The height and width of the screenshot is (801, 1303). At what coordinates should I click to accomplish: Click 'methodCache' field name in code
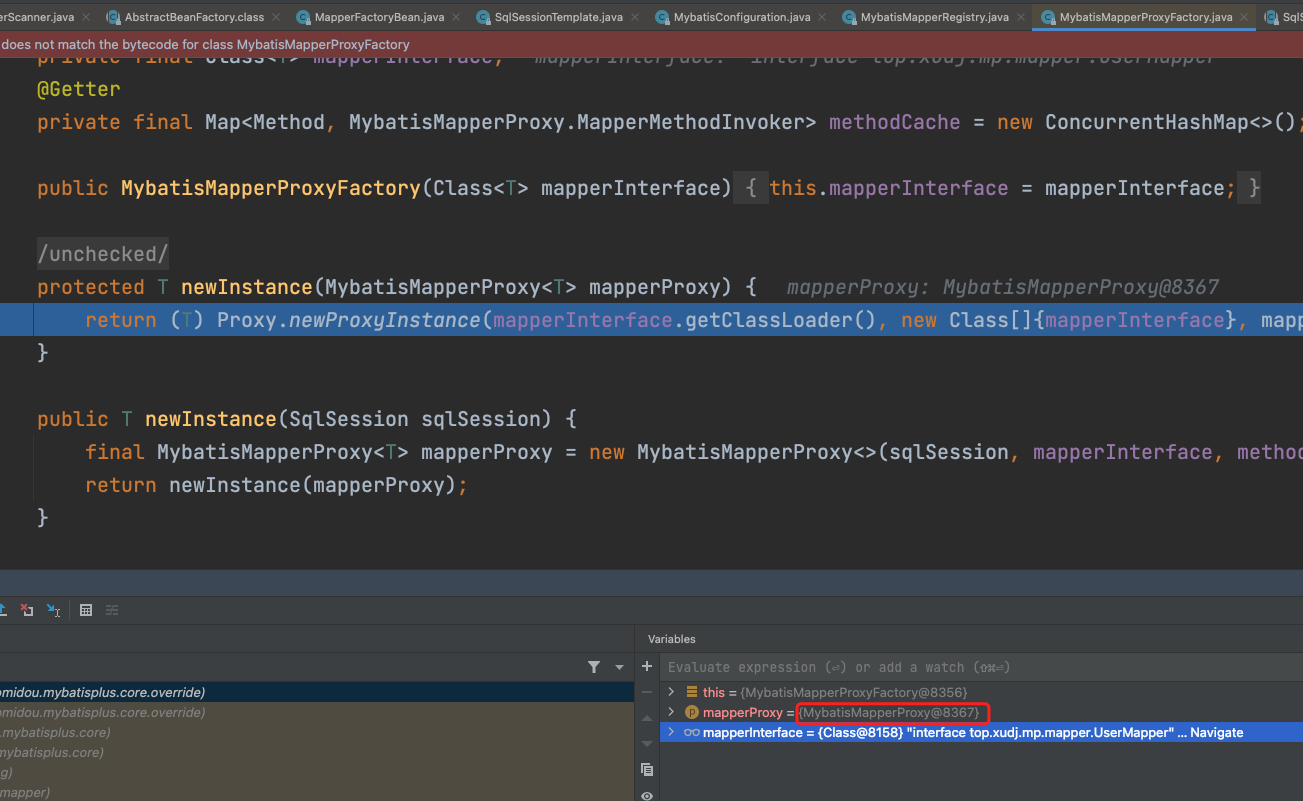(895, 122)
